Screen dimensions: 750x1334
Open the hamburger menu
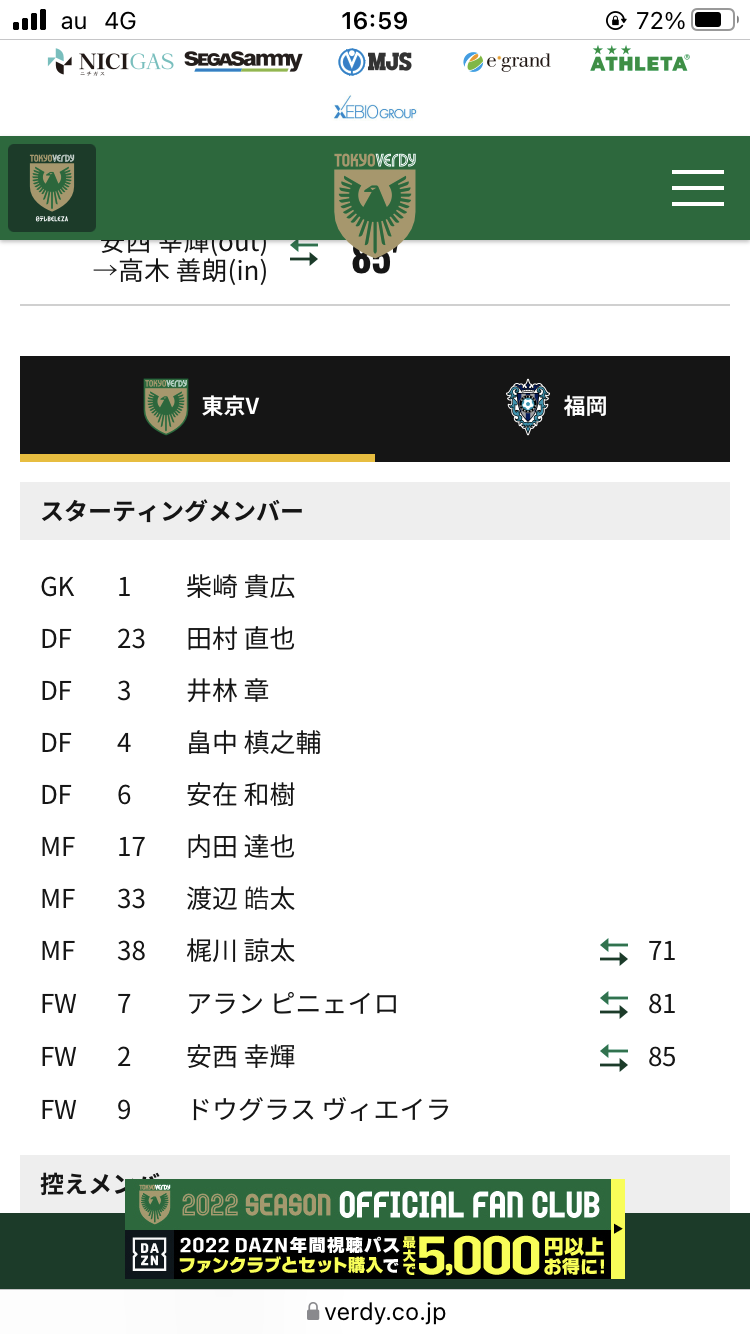697,188
